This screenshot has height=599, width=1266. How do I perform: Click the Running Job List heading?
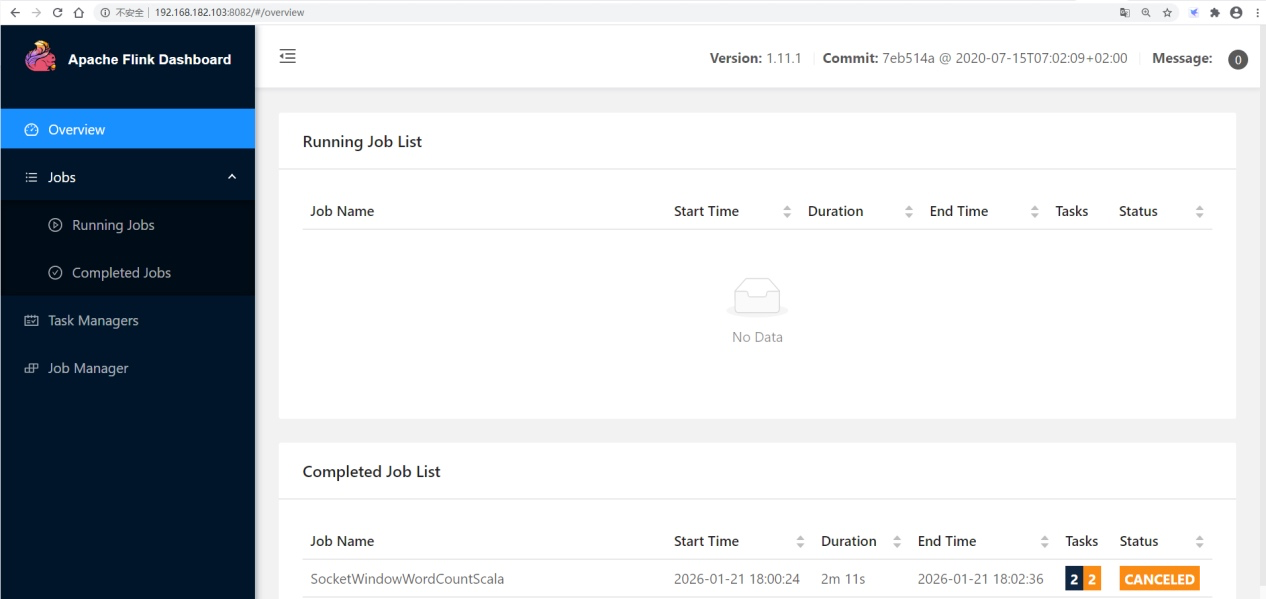click(362, 142)
